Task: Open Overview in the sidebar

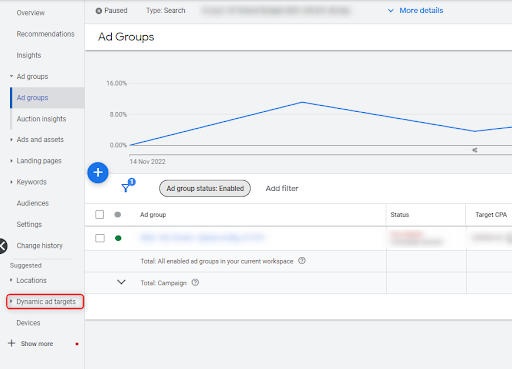Action: [x=31, y=13]
